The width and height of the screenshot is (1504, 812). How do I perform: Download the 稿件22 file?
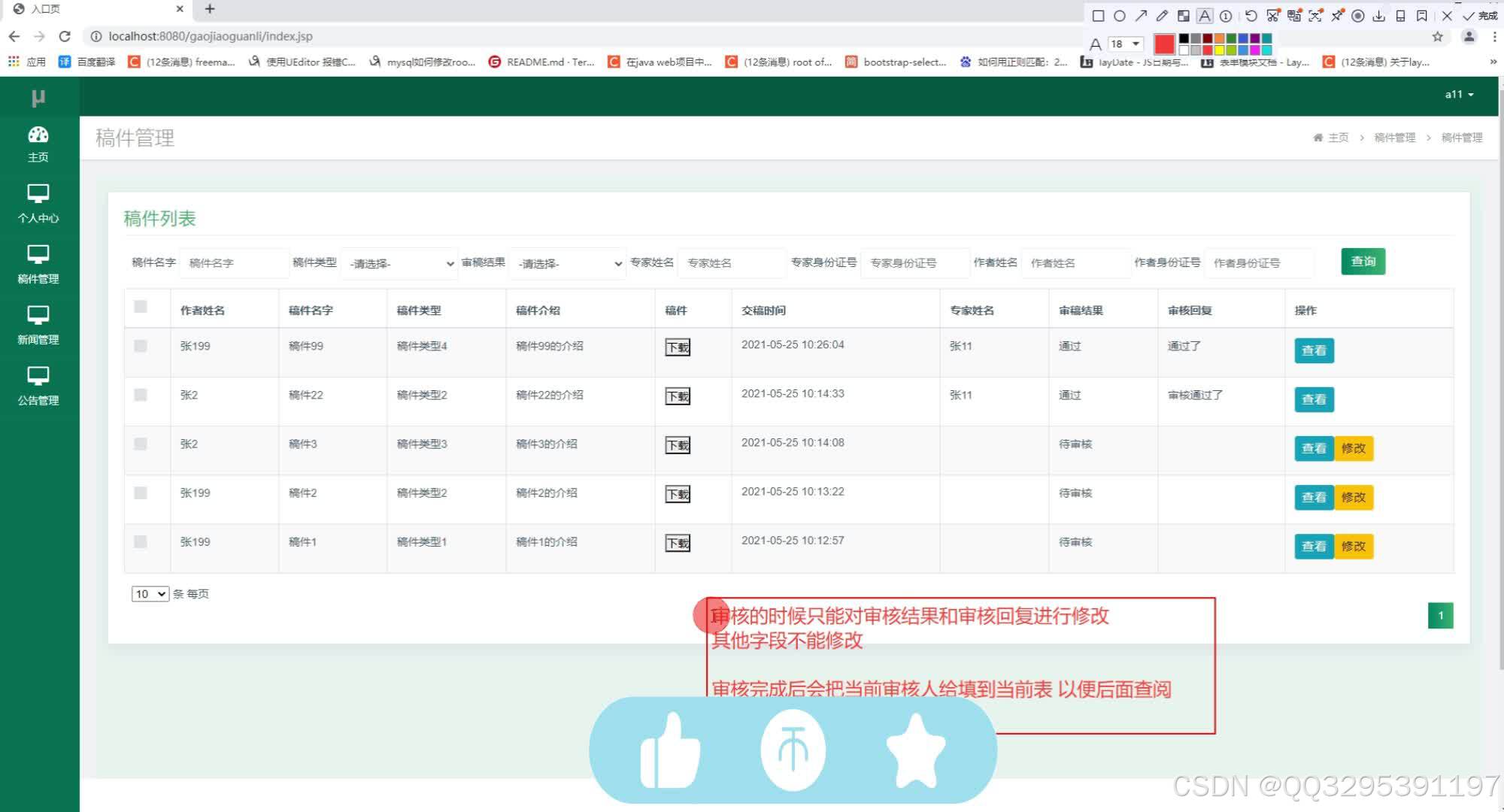point(678,396)
